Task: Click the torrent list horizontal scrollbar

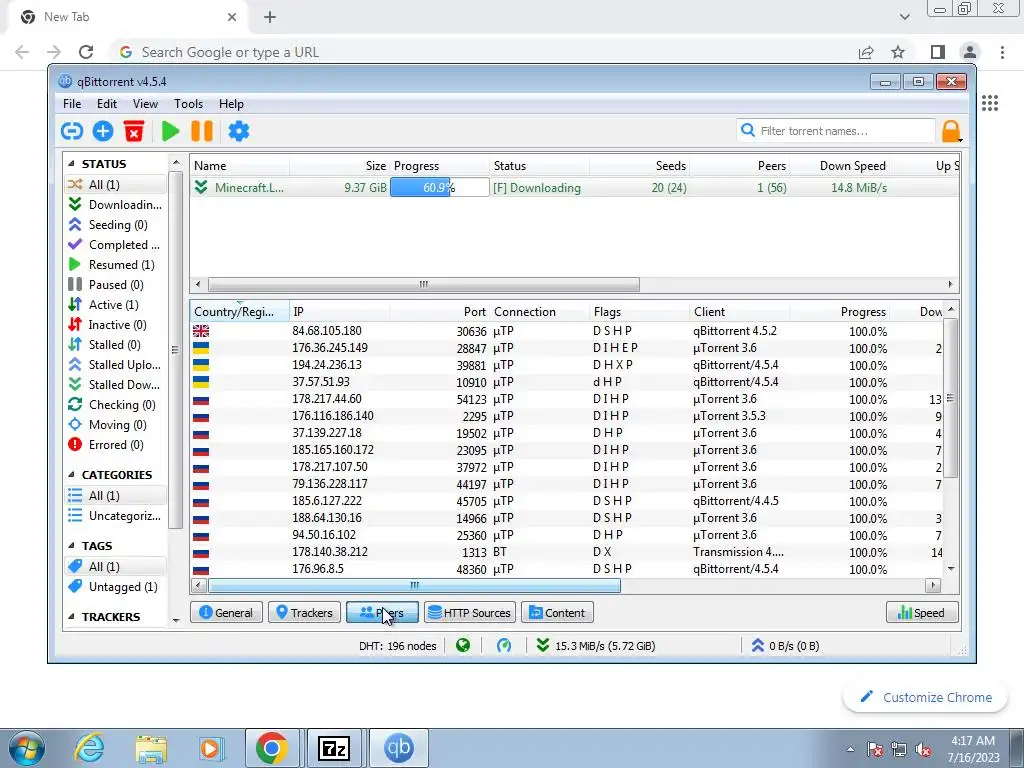Action: pyautogui.click(x=423, y=285)
